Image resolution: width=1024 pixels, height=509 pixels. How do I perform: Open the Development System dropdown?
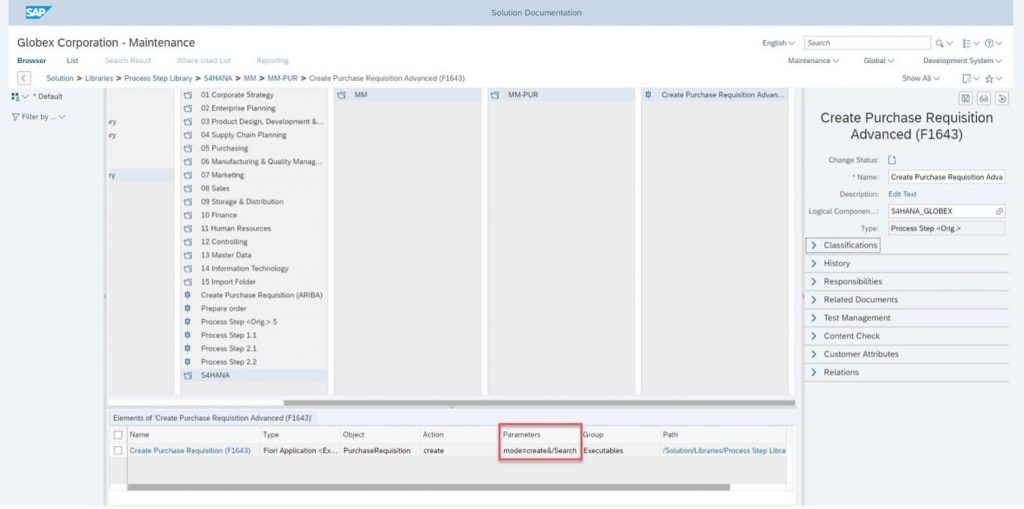click(962, 61)
